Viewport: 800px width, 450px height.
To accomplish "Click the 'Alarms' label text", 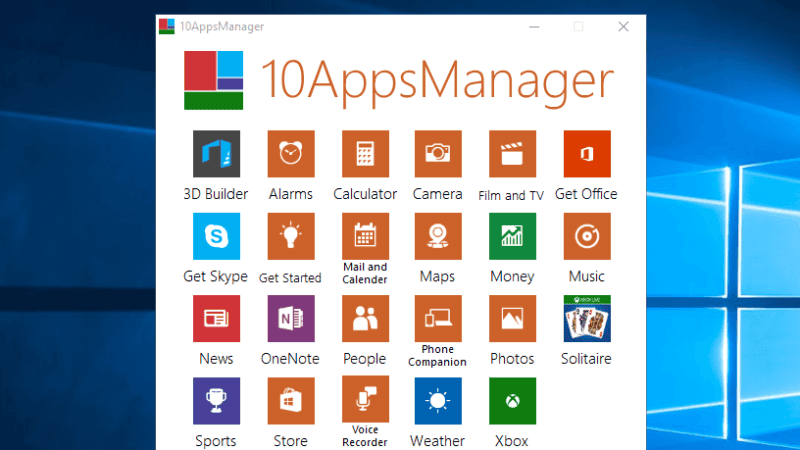I will pos(291,194).
